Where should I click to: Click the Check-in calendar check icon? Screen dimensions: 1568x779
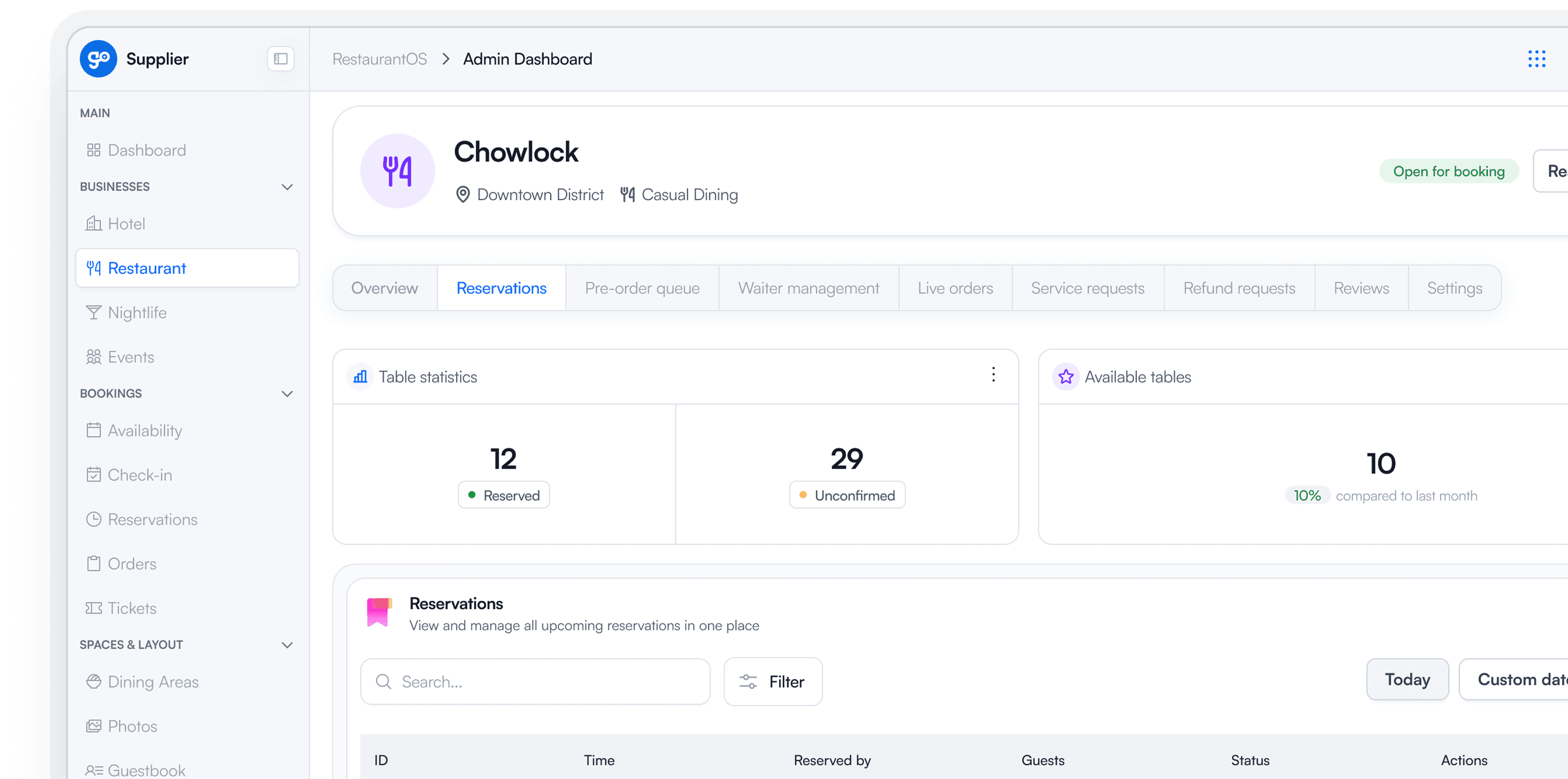94,475
